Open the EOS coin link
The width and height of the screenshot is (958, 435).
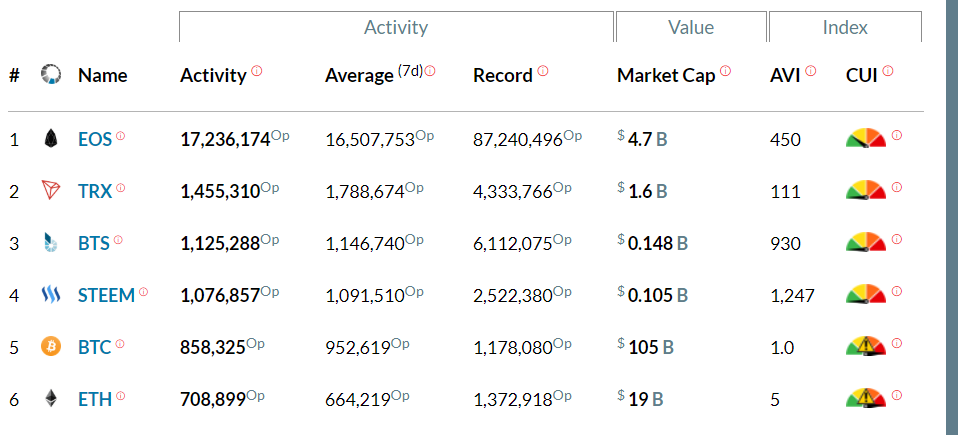point(95,140)
